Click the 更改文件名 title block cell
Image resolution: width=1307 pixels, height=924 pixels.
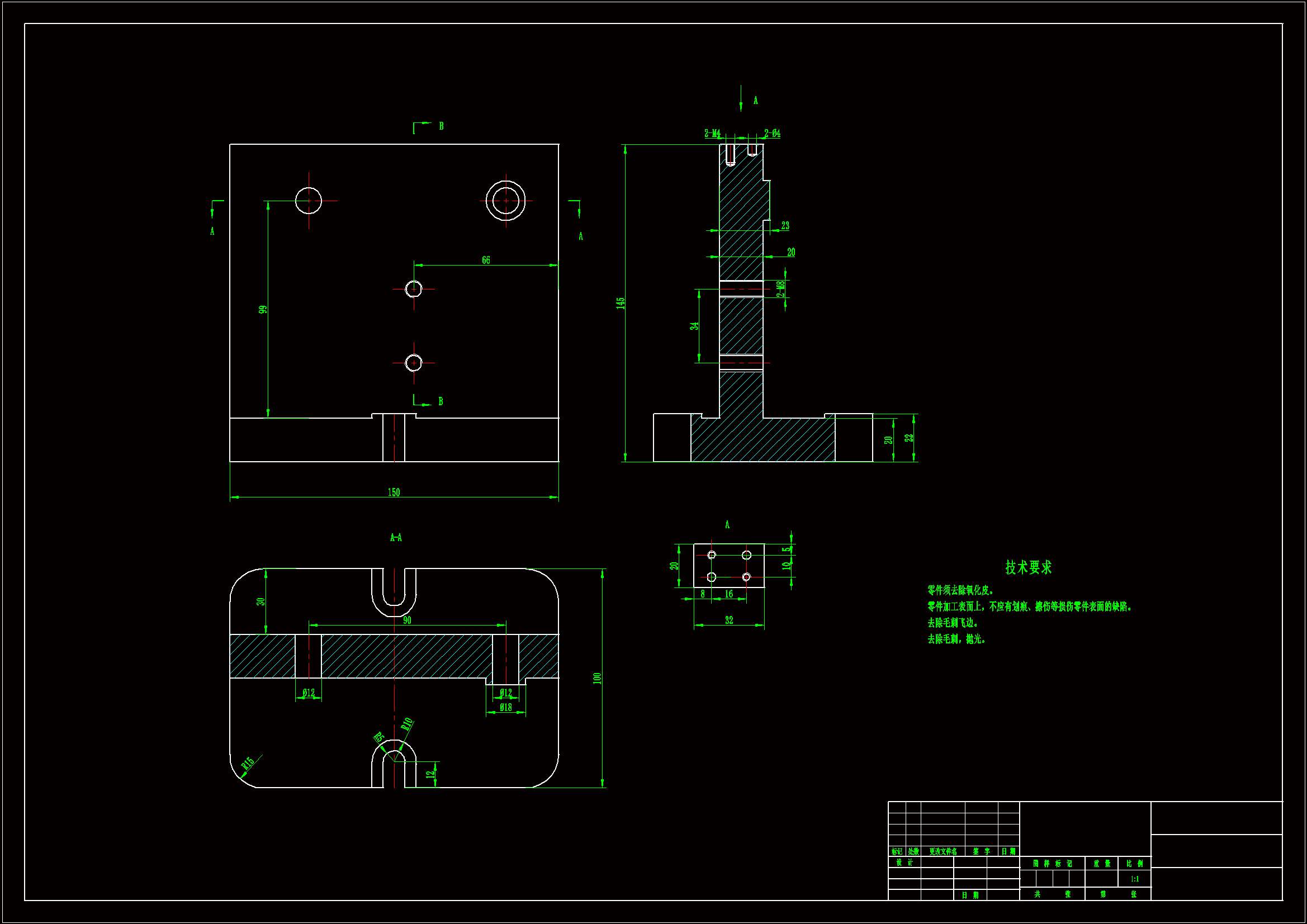tap(943, 852)
